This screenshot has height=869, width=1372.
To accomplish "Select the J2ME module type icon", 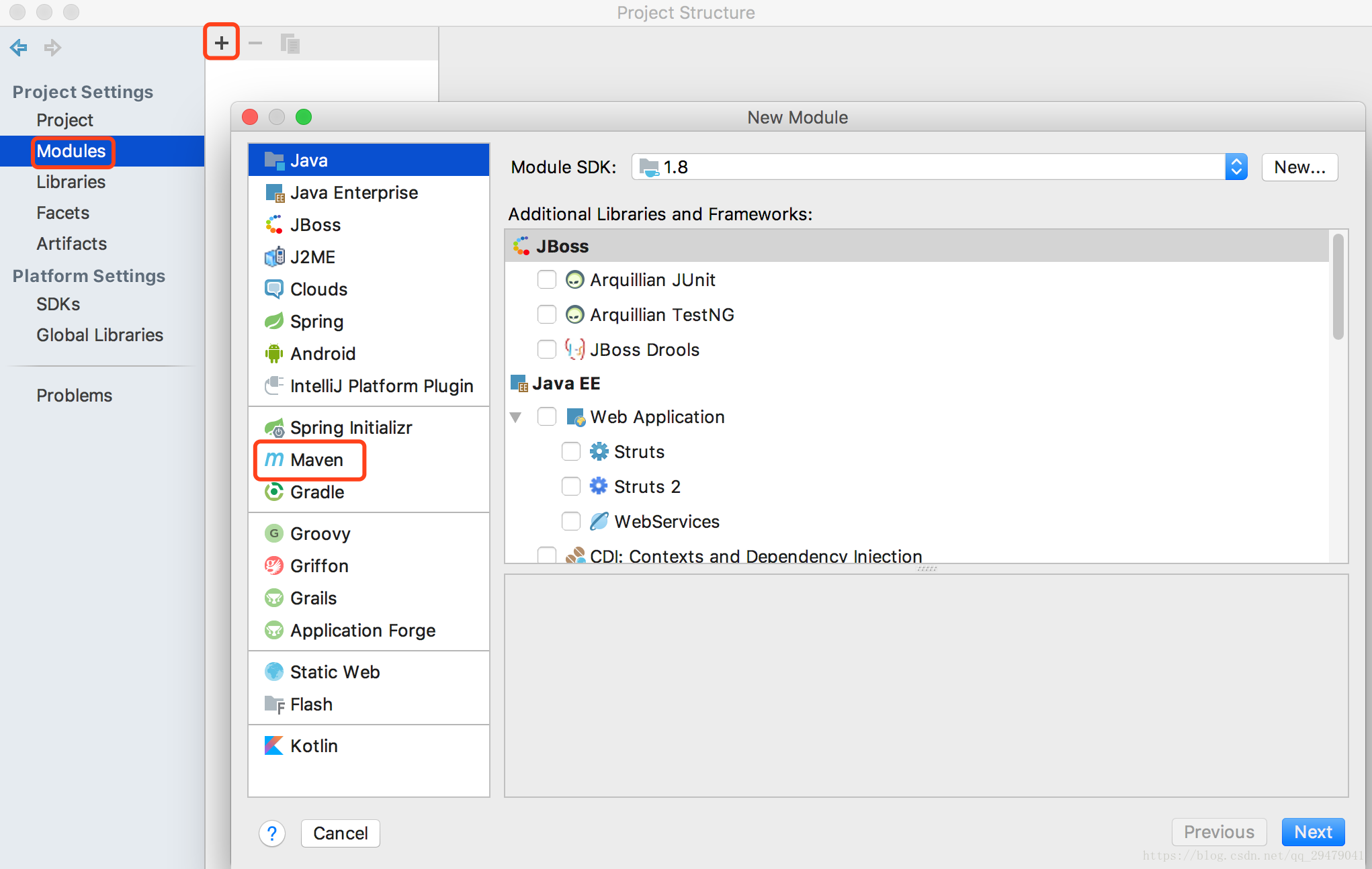I will pos(274,257).
